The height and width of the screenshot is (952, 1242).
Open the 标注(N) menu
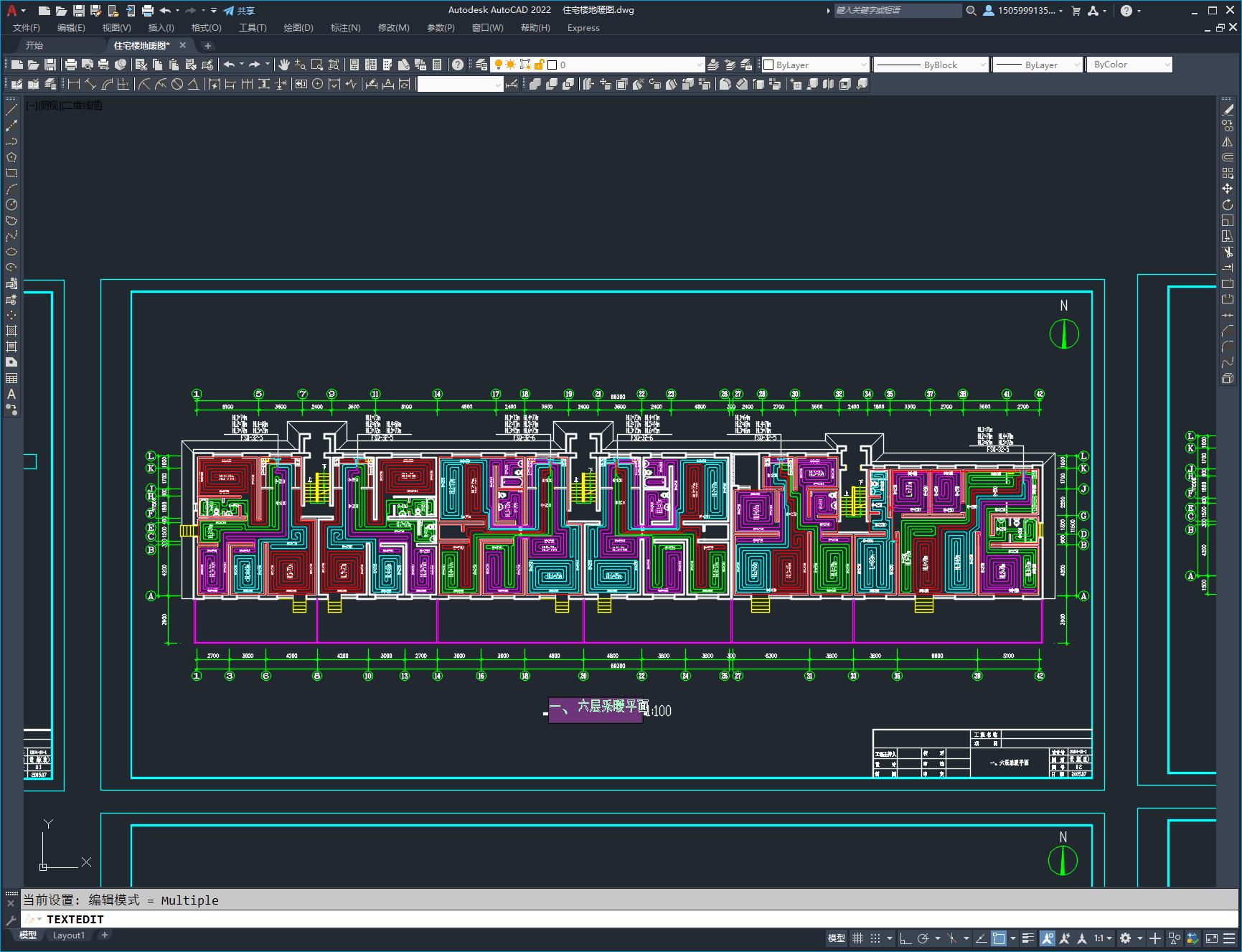click(x=346, y=28)
